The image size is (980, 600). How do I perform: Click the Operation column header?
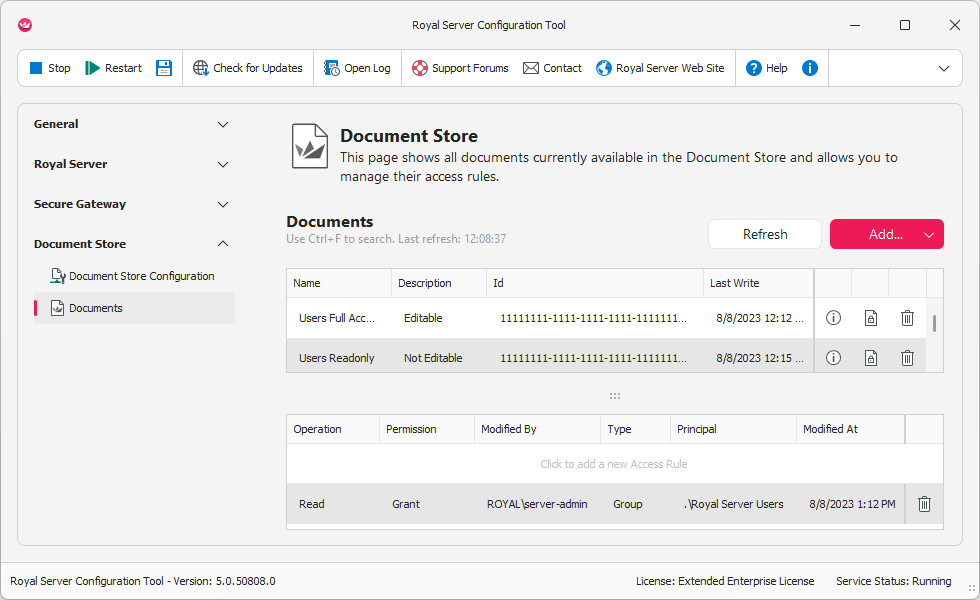click(333, 429)
